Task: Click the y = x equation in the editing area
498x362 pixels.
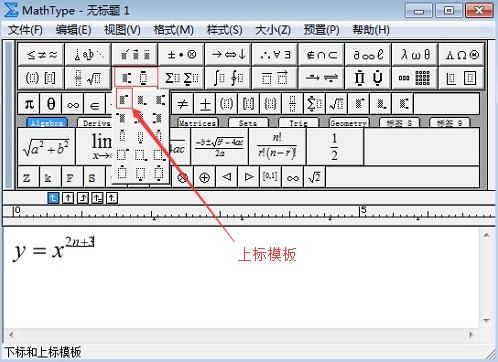Action: [x=54, y=249]
